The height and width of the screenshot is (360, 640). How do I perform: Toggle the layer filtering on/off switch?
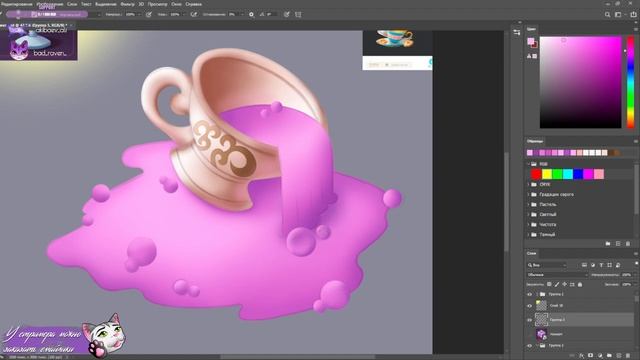click(x=636, y=264)
